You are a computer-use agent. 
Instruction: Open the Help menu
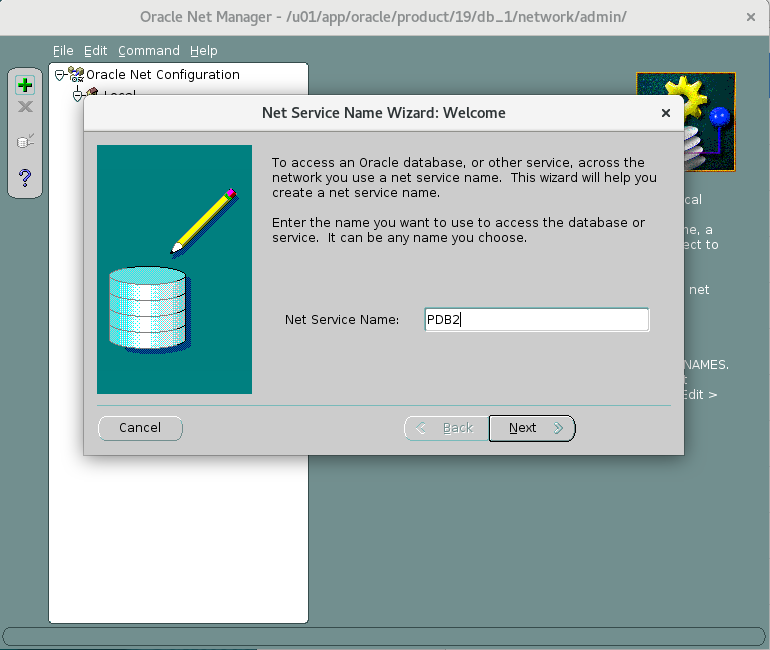pos(203,51)
